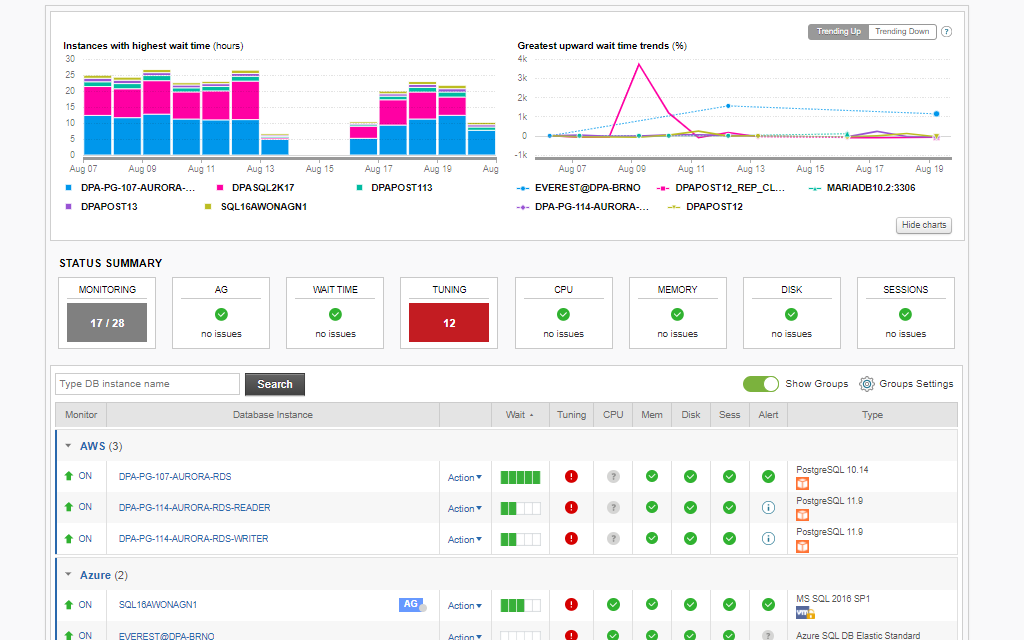Click the help question mark beside Trending Down
Viewport: 1024px width, 640px height.
(945, 31)
